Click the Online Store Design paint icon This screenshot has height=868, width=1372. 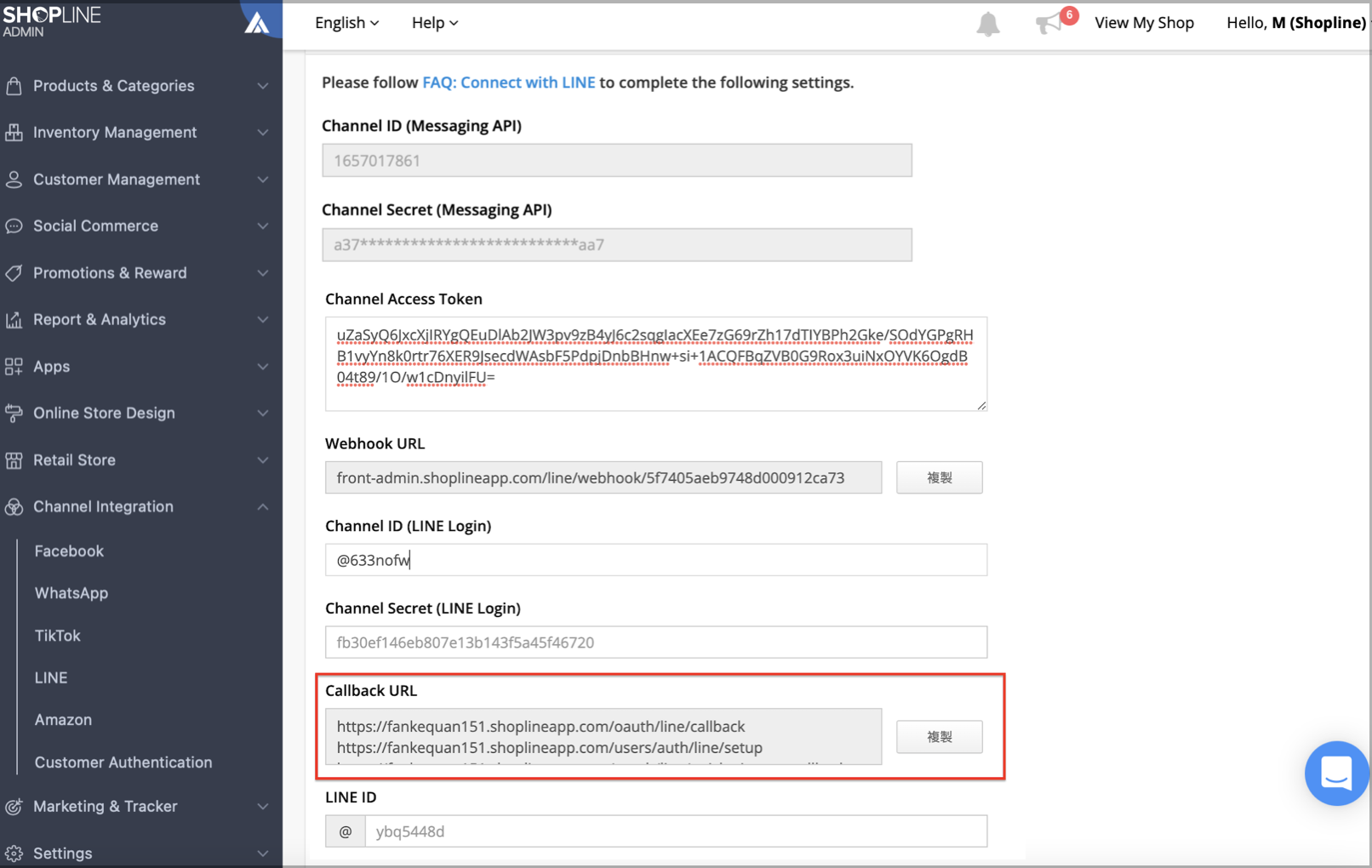(x=14, y=414)
